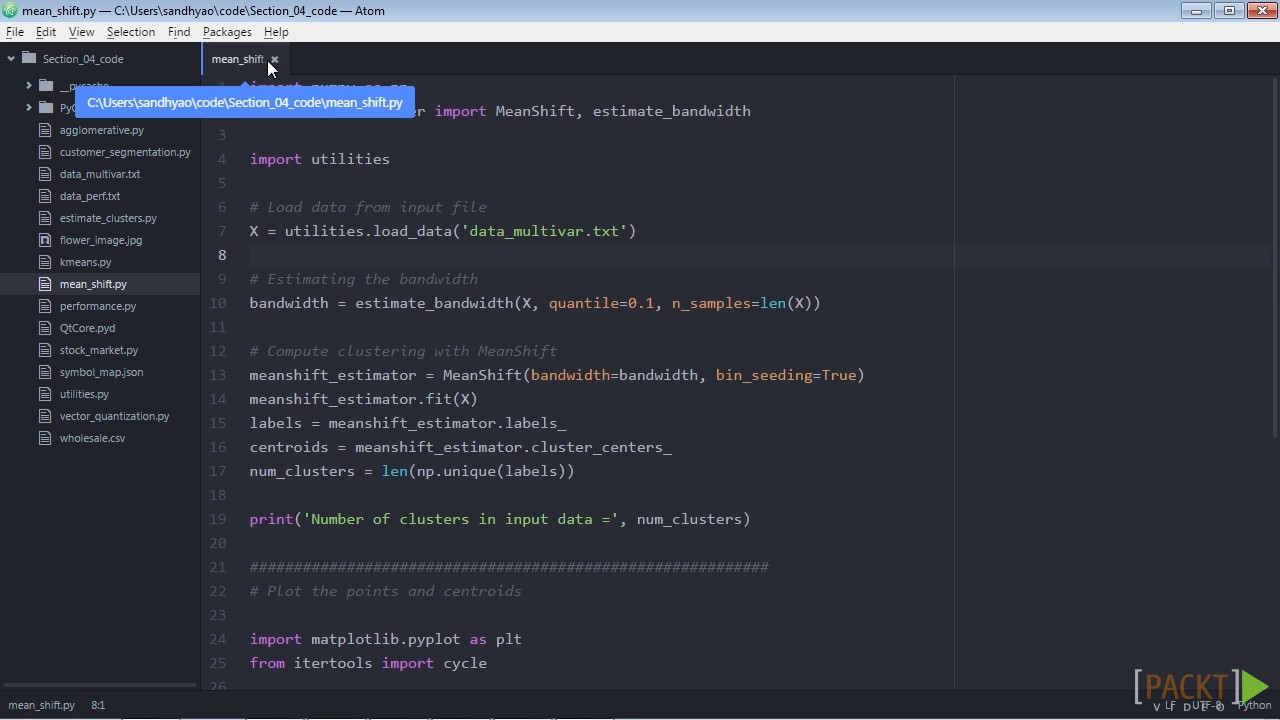Viewport: 1280px width, 720px height.
Task: Click line number 13 in gutter
Action: pos(218,375)
